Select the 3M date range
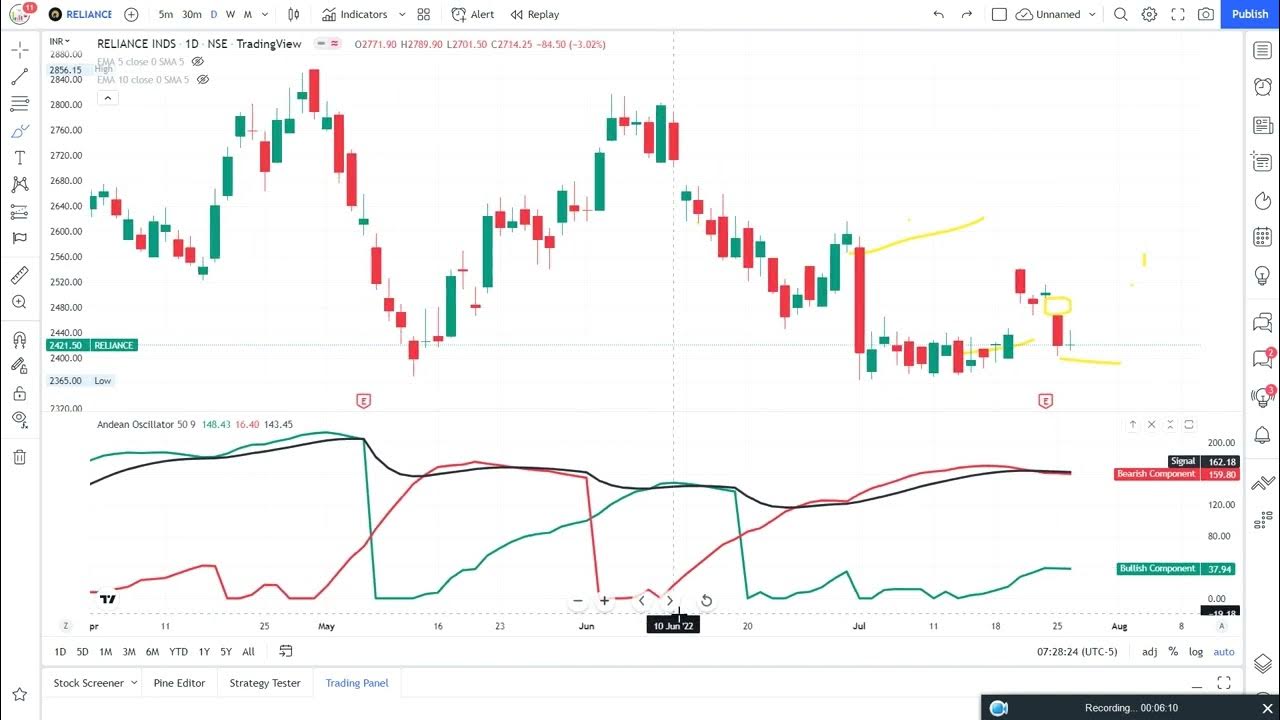This screenshot has height=720, width=1280. pos(129,652)
